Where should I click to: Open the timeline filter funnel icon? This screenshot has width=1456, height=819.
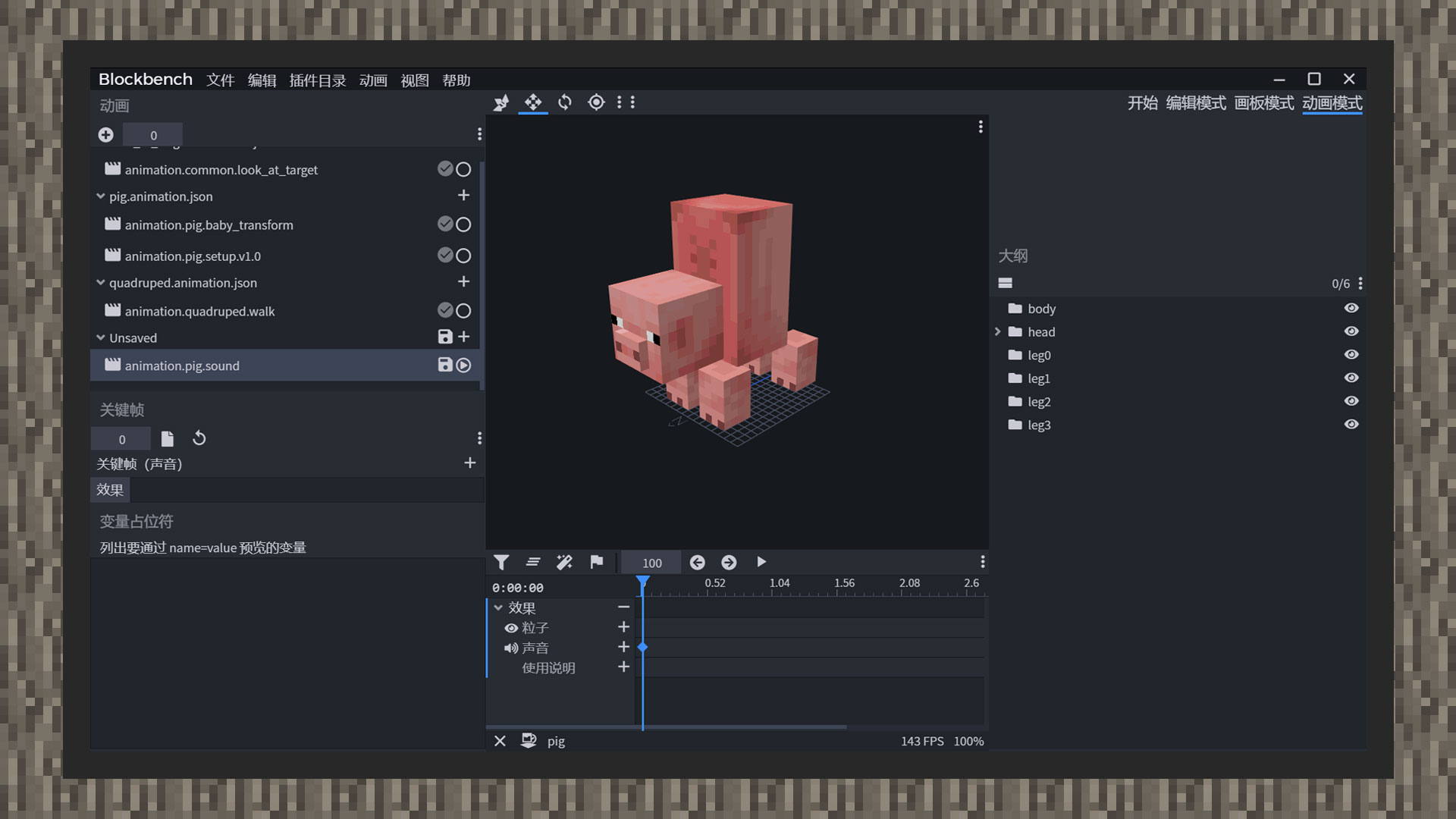(x=501, y=562)
